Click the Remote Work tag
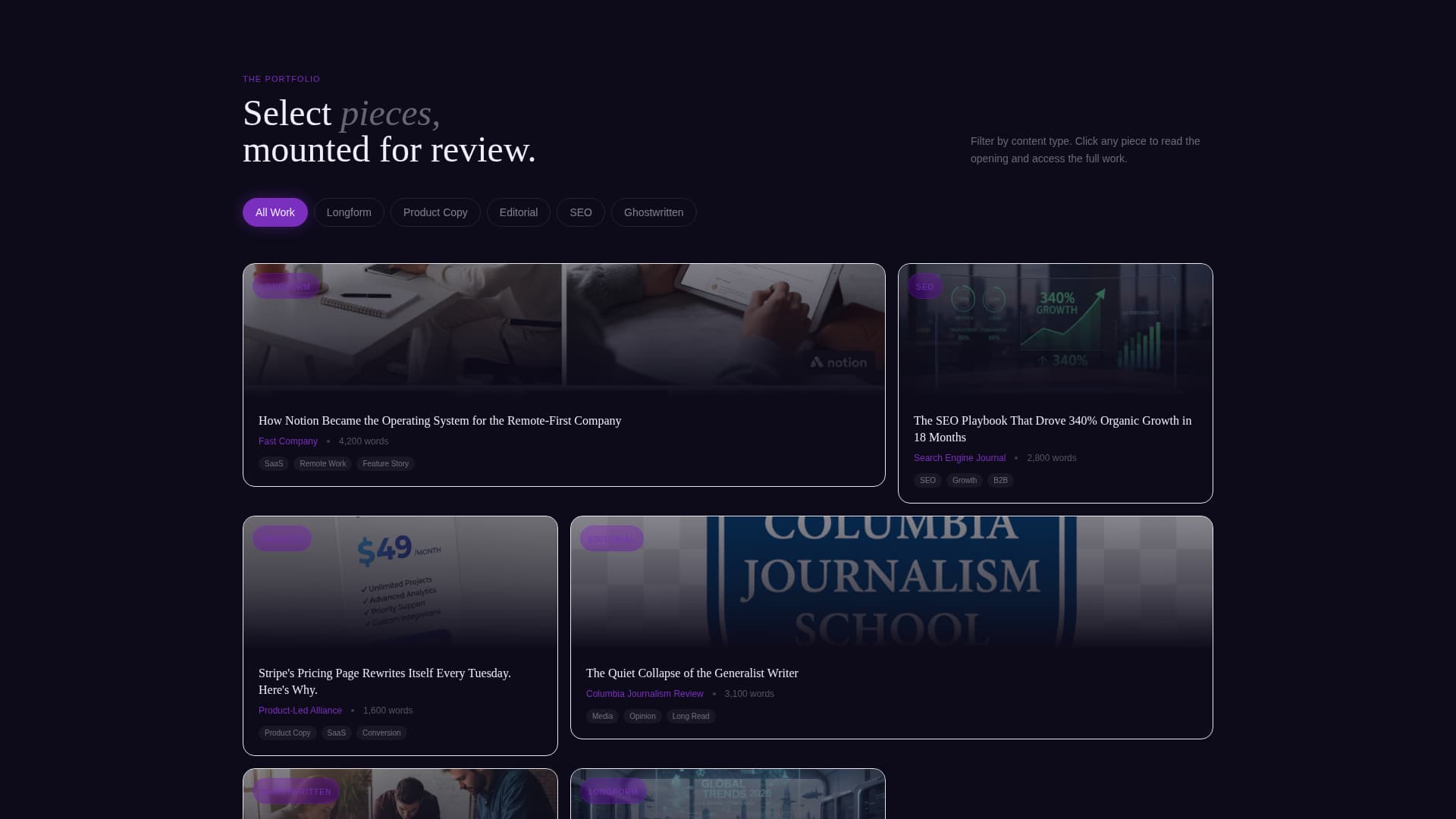This screenshot has width=1456, height=819. (322, 464)
